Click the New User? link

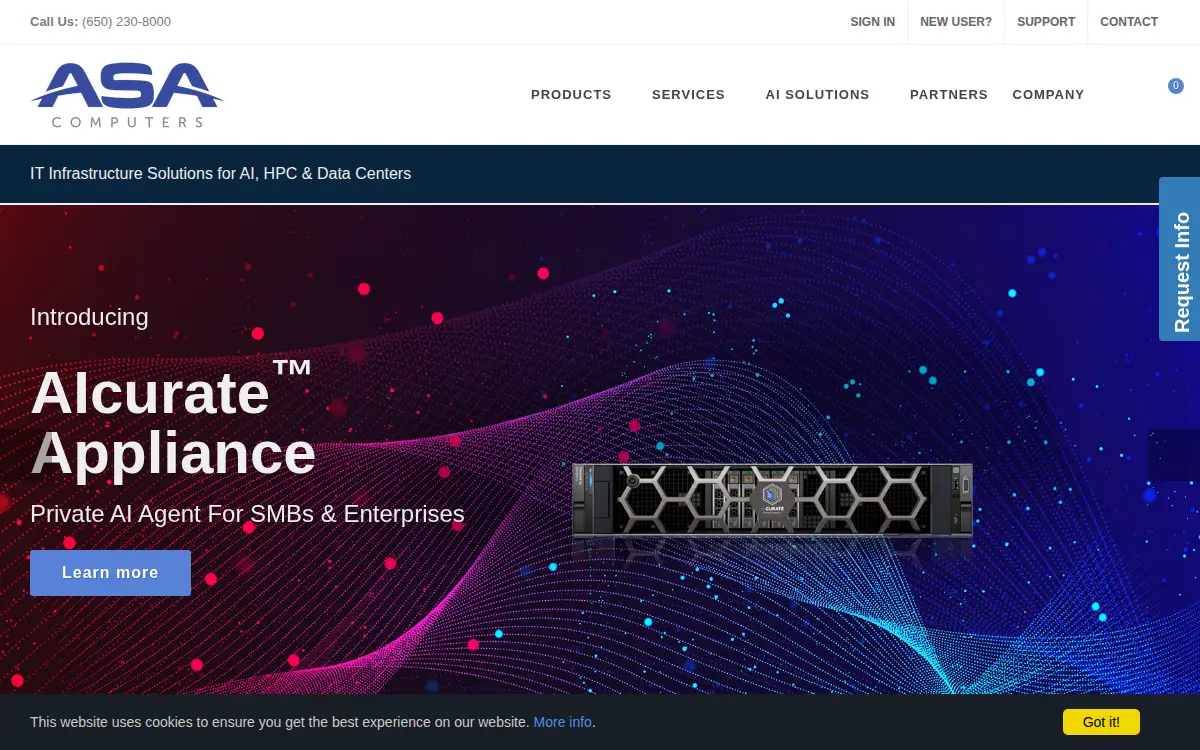tap(956, 22)
